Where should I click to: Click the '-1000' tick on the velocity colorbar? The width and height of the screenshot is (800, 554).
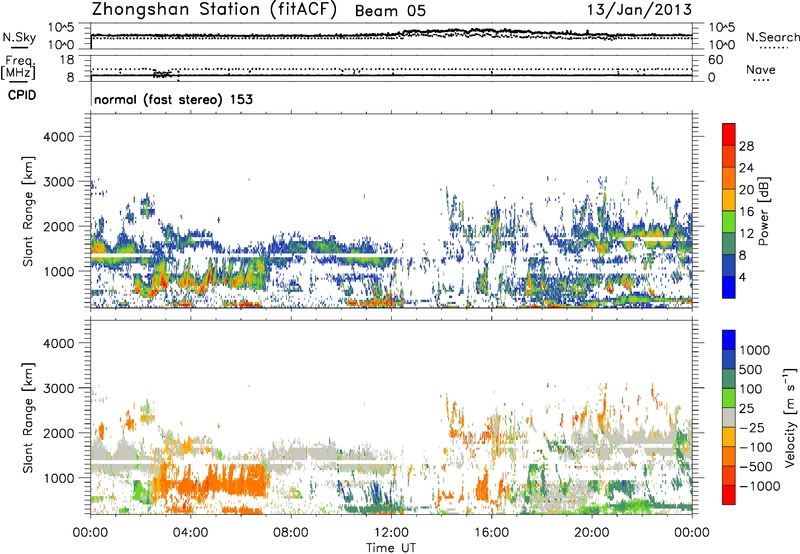click(759, 486)
